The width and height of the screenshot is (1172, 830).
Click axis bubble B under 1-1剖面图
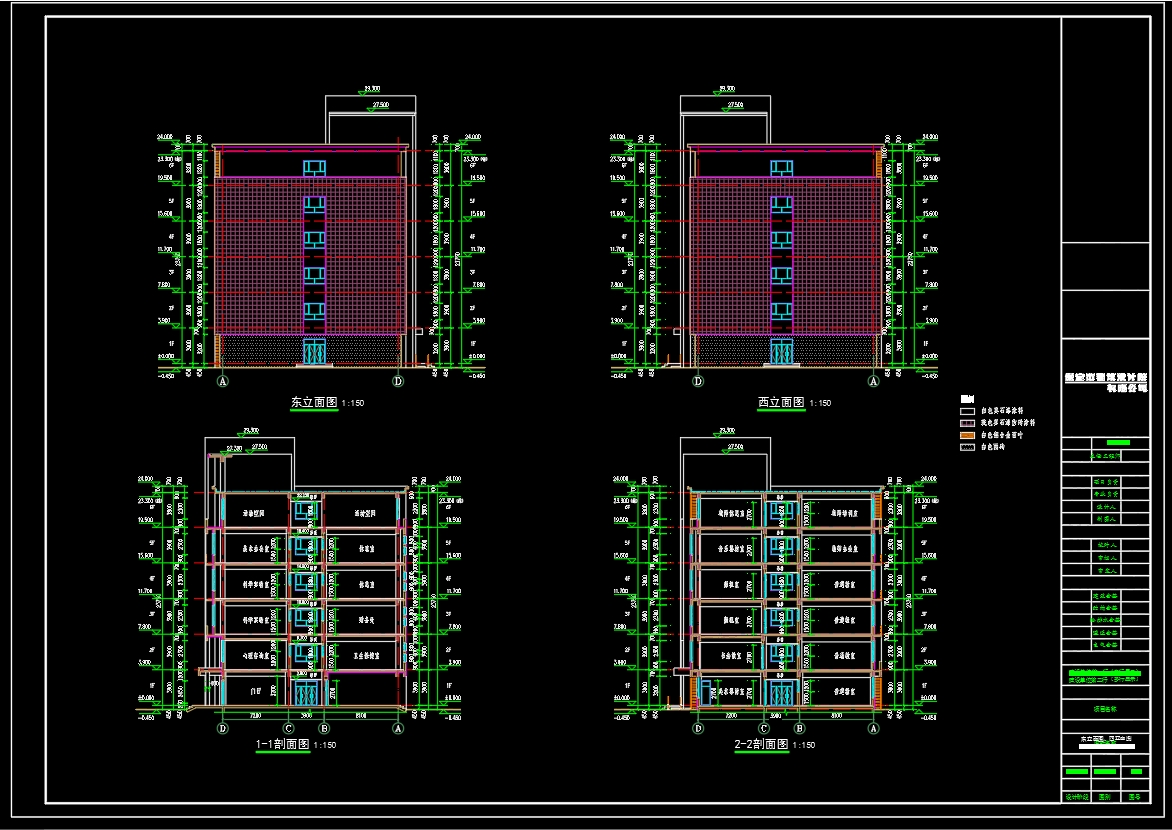pos(324,728)
